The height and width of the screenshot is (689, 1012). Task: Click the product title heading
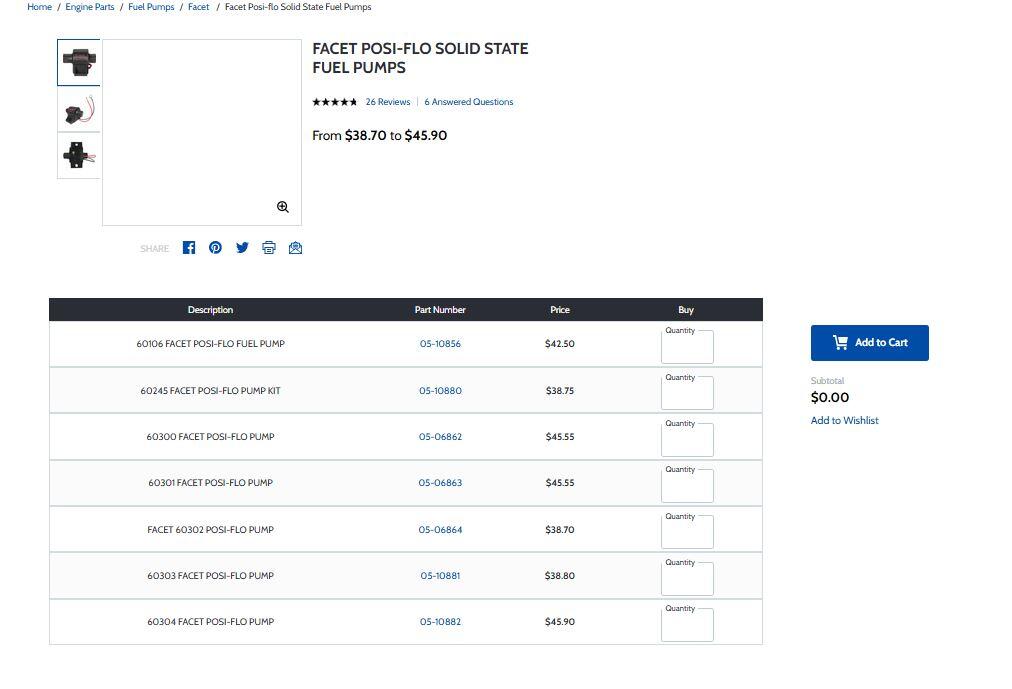(x=420, y=58)
